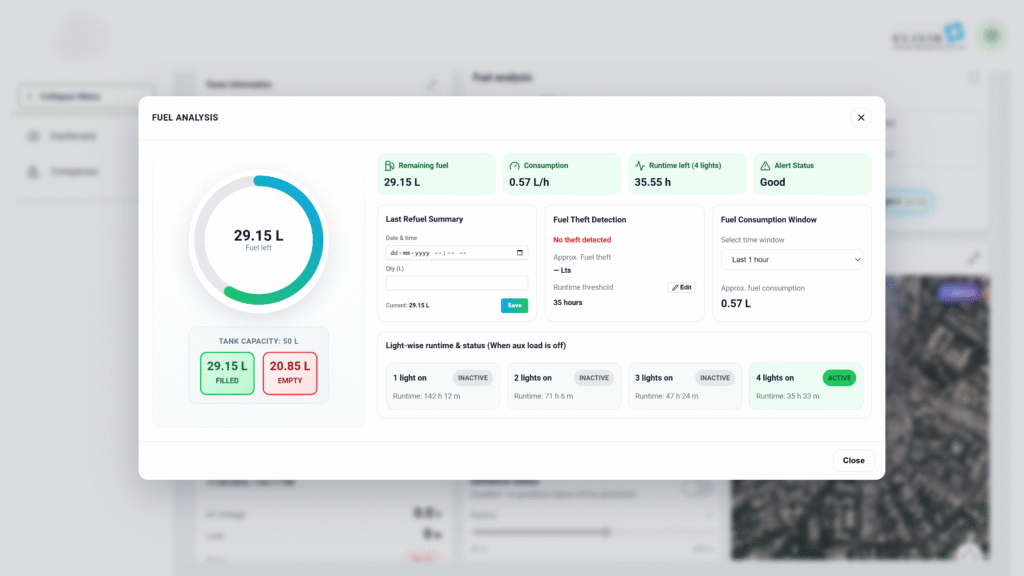Click the pulse icon beside Runtime left
Screen dimensions: 1024x576
coord(639,165)
